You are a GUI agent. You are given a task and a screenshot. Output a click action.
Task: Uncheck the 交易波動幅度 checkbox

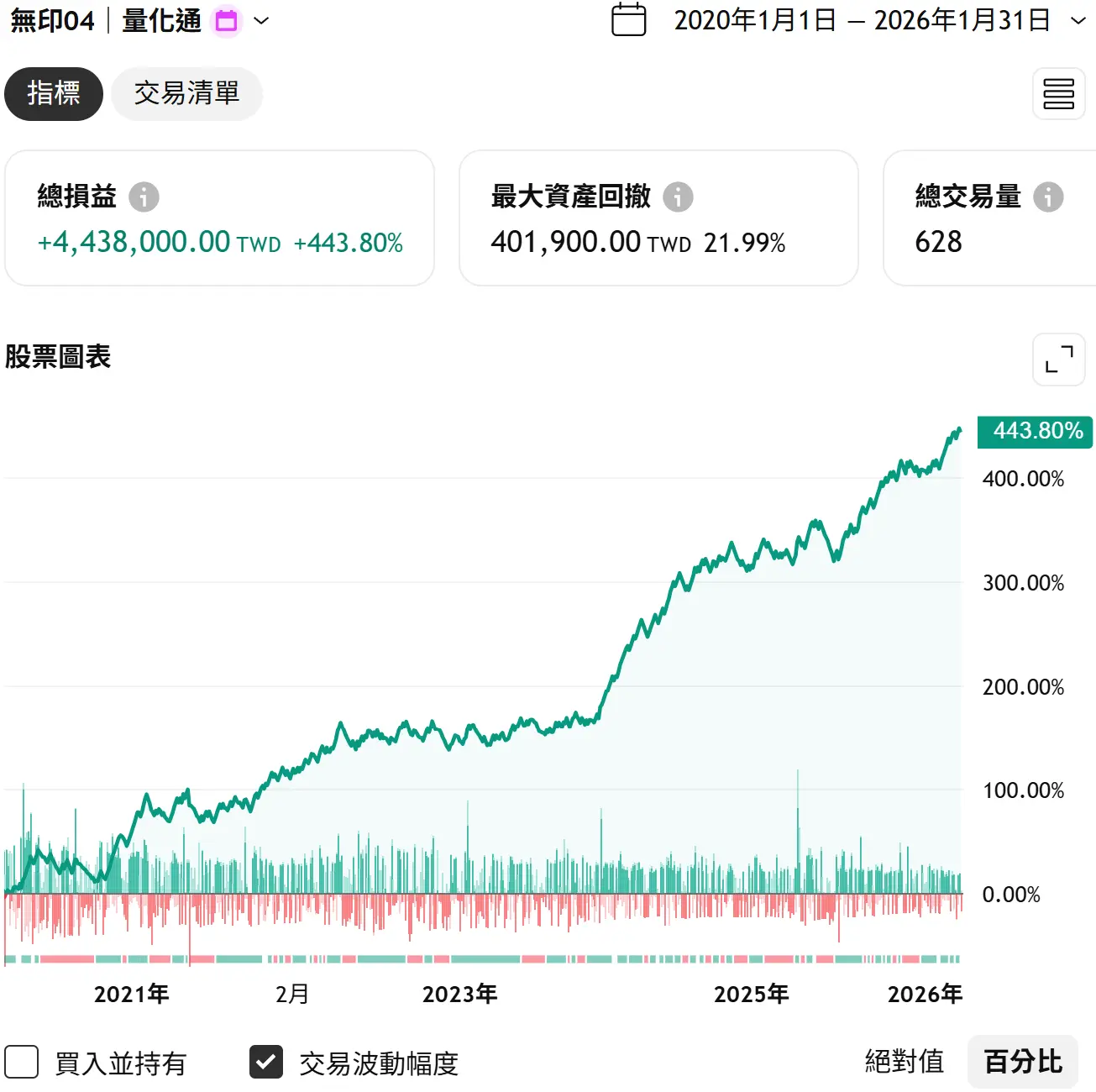(266, 1062)
